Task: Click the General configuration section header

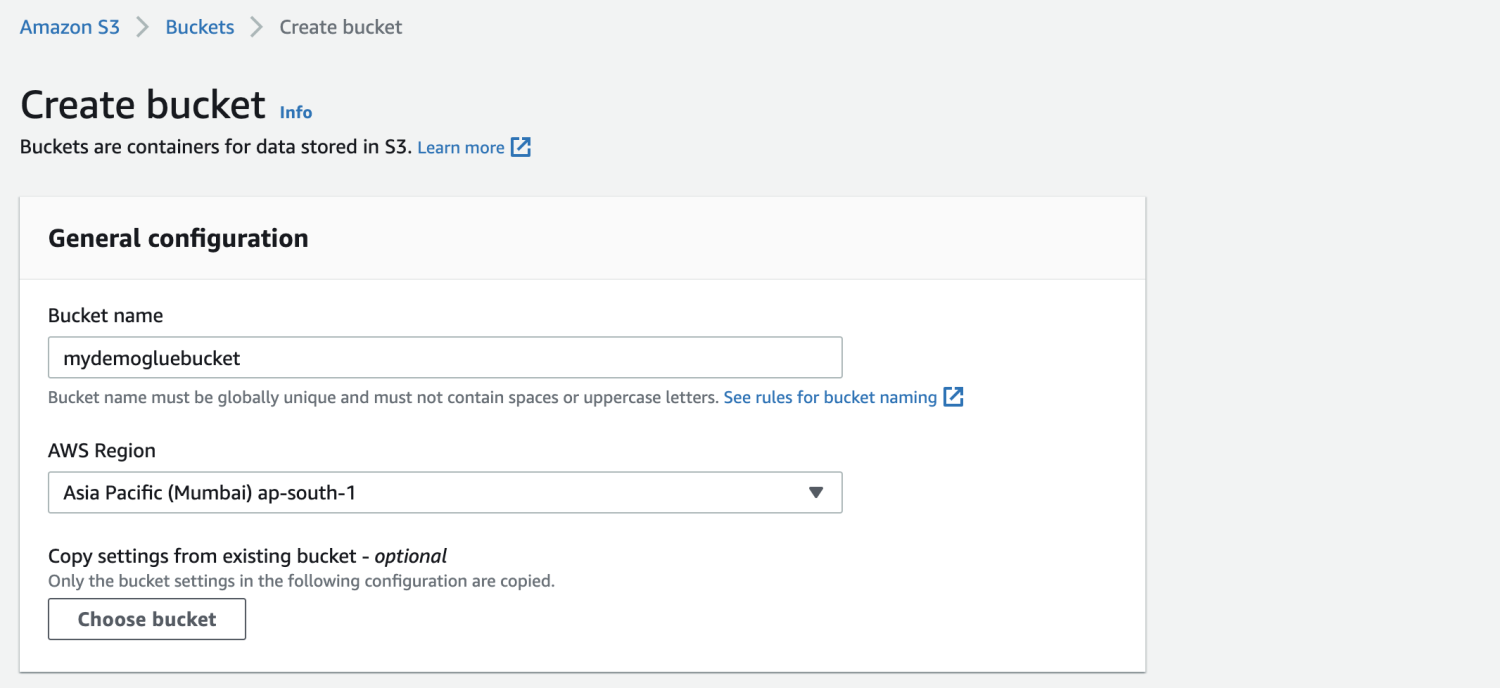Action: coord(178,238)
